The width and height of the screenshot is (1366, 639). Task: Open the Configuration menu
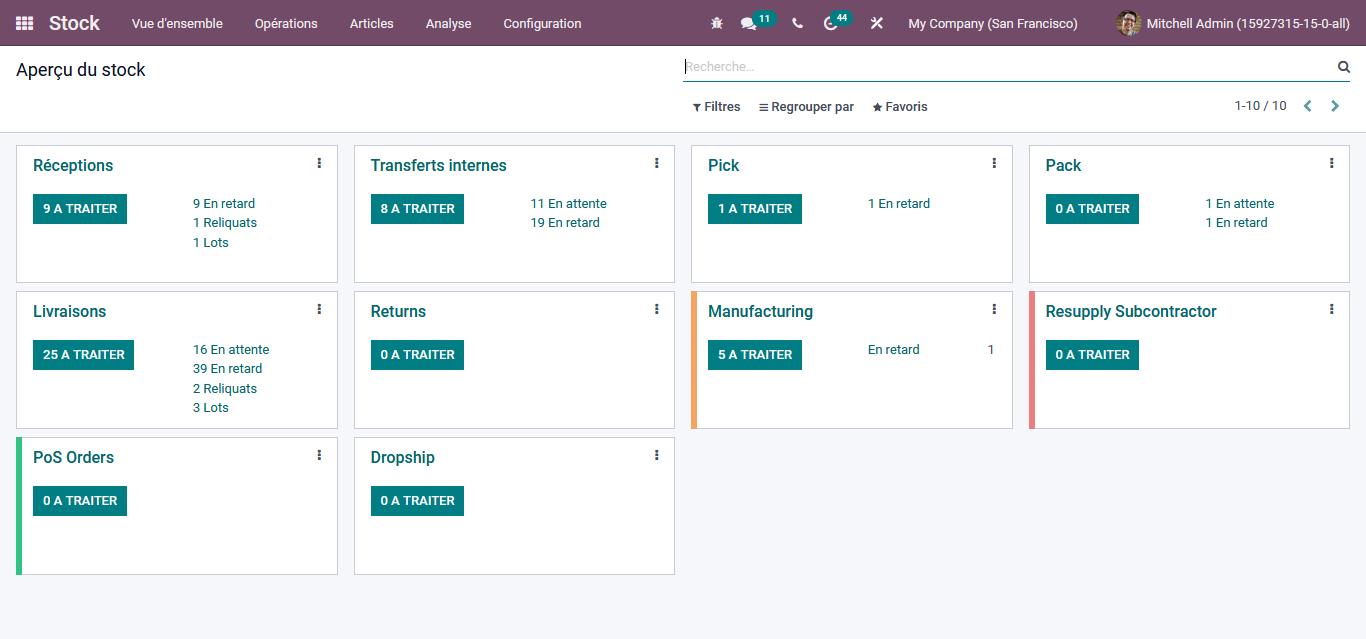click(542, 23)
